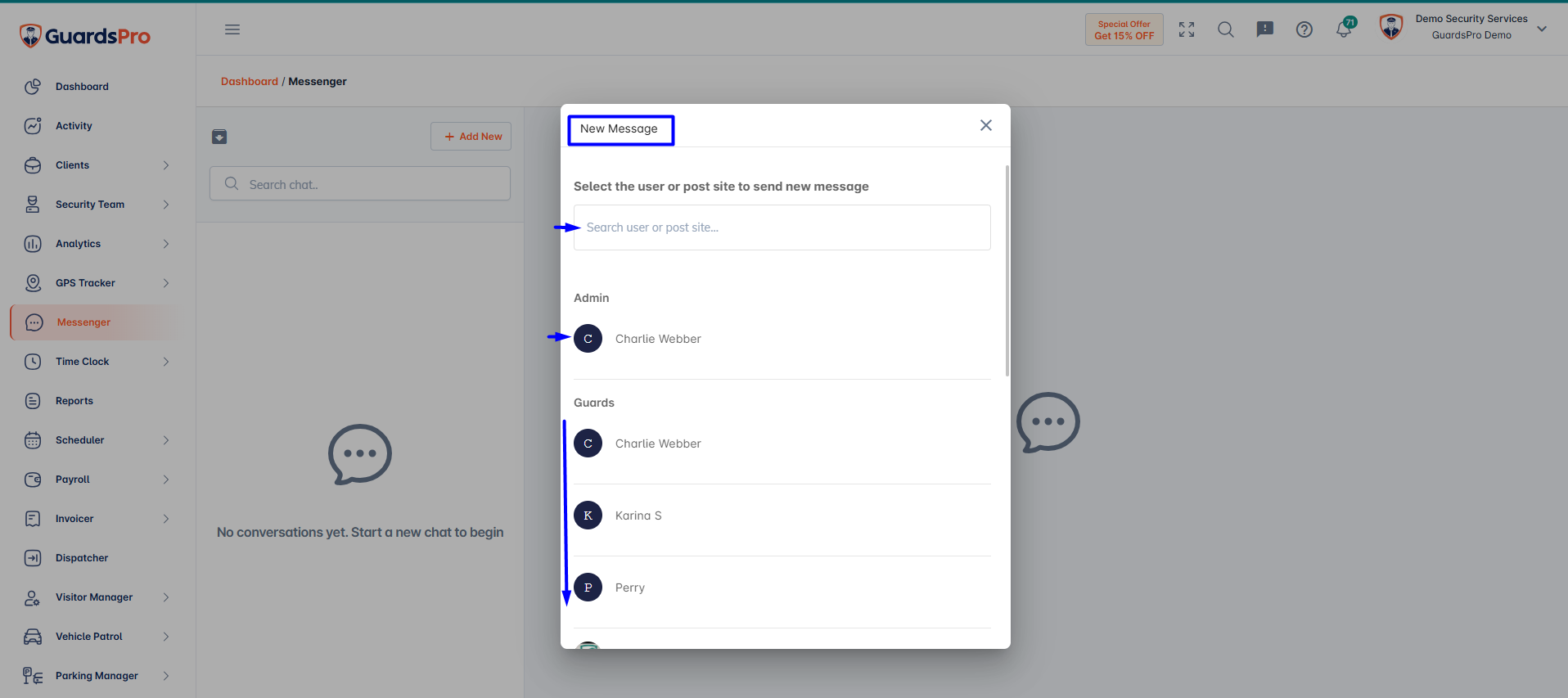Focus the Search user or post site field

pyautogui.click(x=782, y=227)
